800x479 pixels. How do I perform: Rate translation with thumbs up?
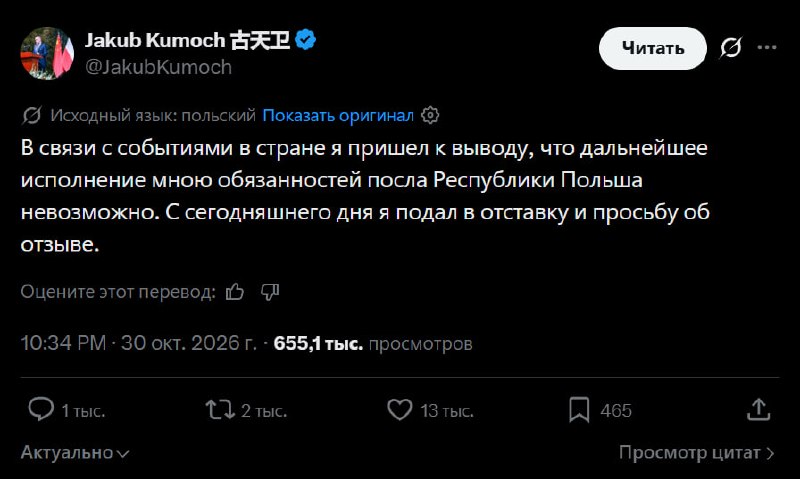(x=235, y=292)
